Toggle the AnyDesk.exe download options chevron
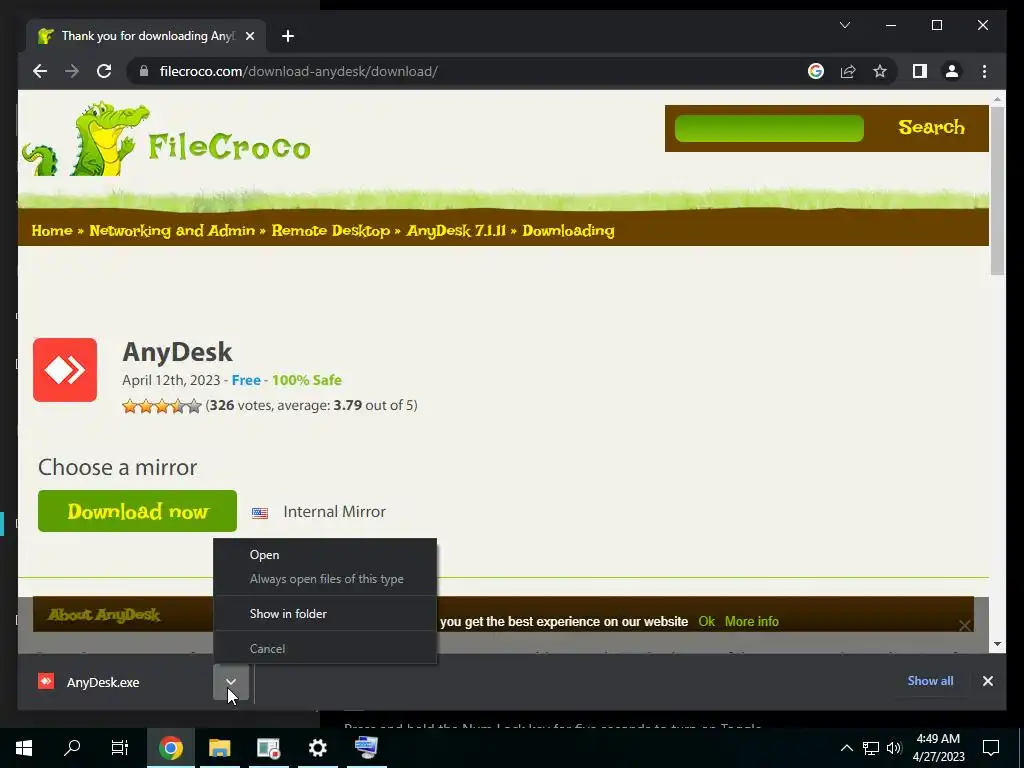This screenshot has width=1024, height=768. tap(231, 682)
